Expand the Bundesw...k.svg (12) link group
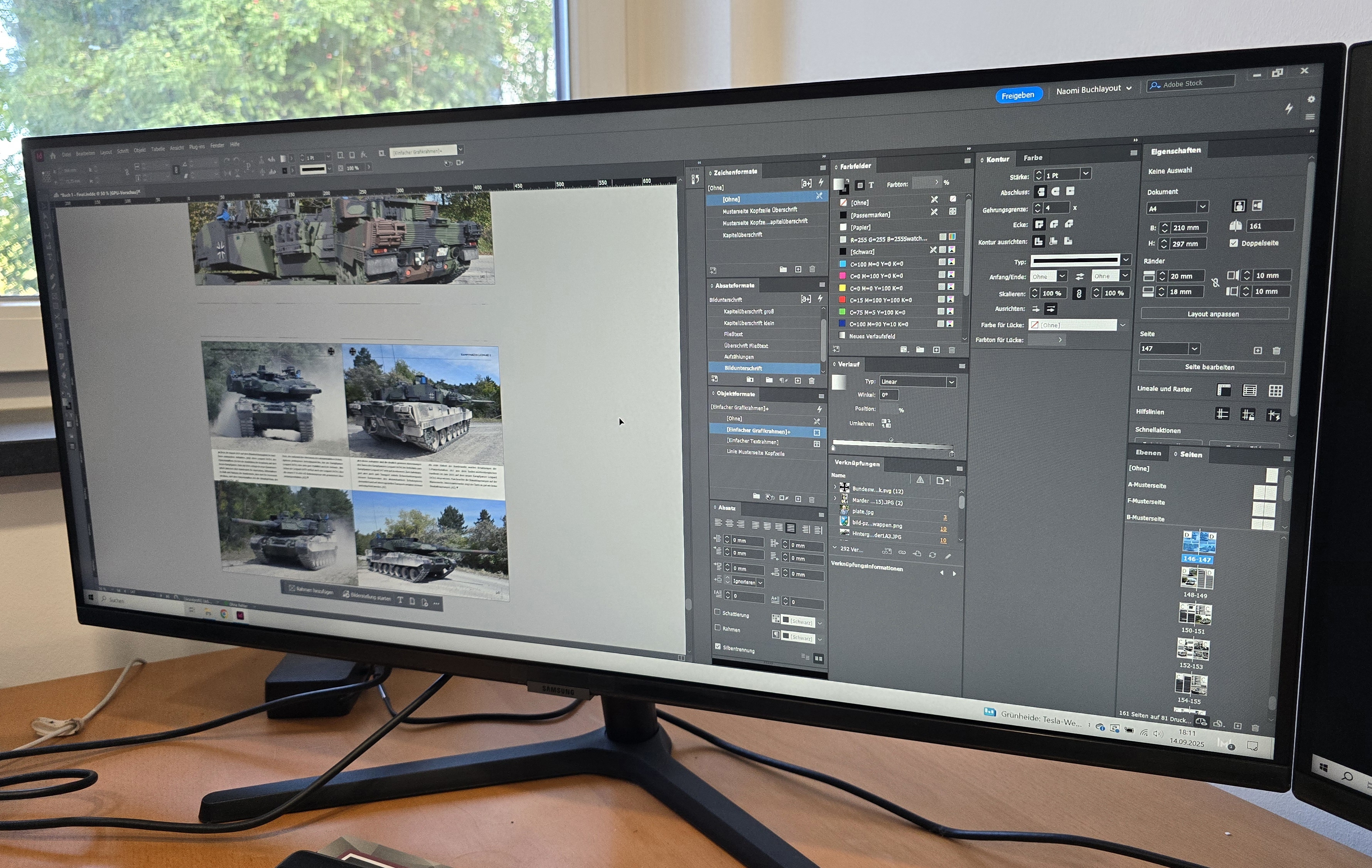This screenshot has width=1372, height=868. pyautogui.click(x=835, y=487)
